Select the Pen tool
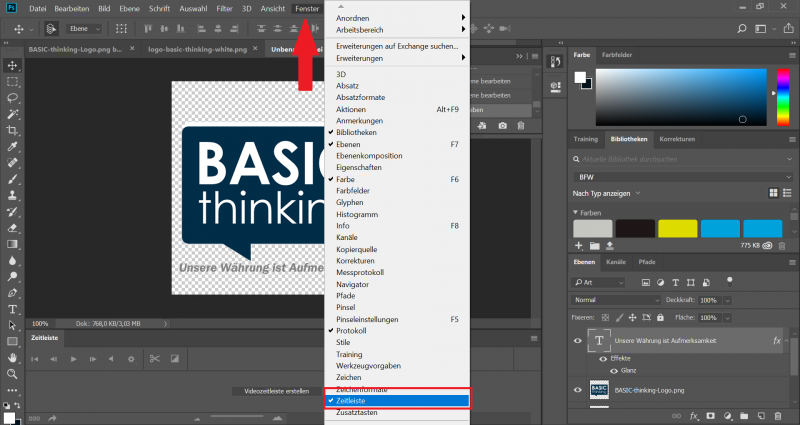The width and height of the screenshot is (800, 425). click(12, 293)
